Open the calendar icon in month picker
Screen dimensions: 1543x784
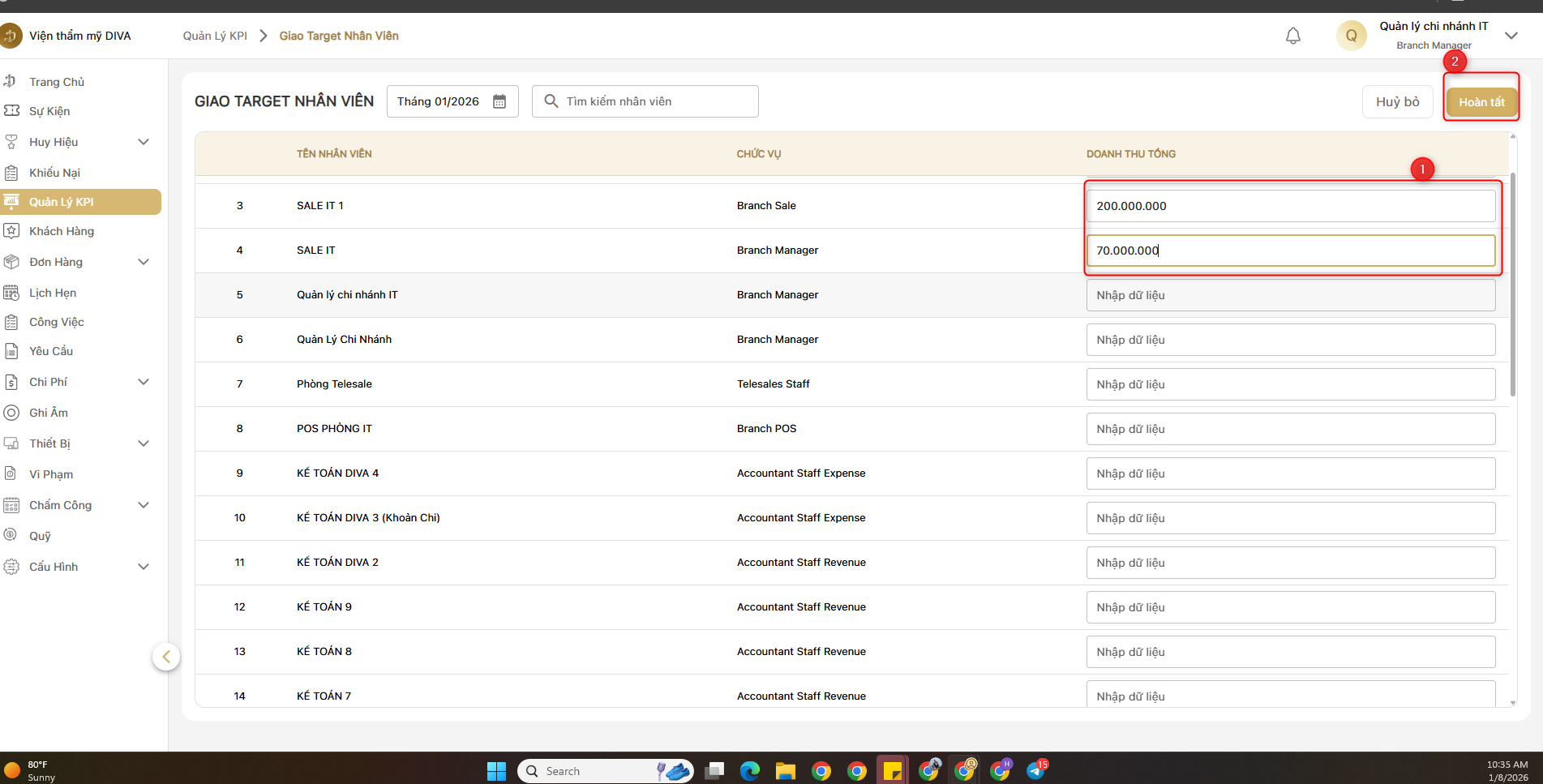(x=499, y=101)
